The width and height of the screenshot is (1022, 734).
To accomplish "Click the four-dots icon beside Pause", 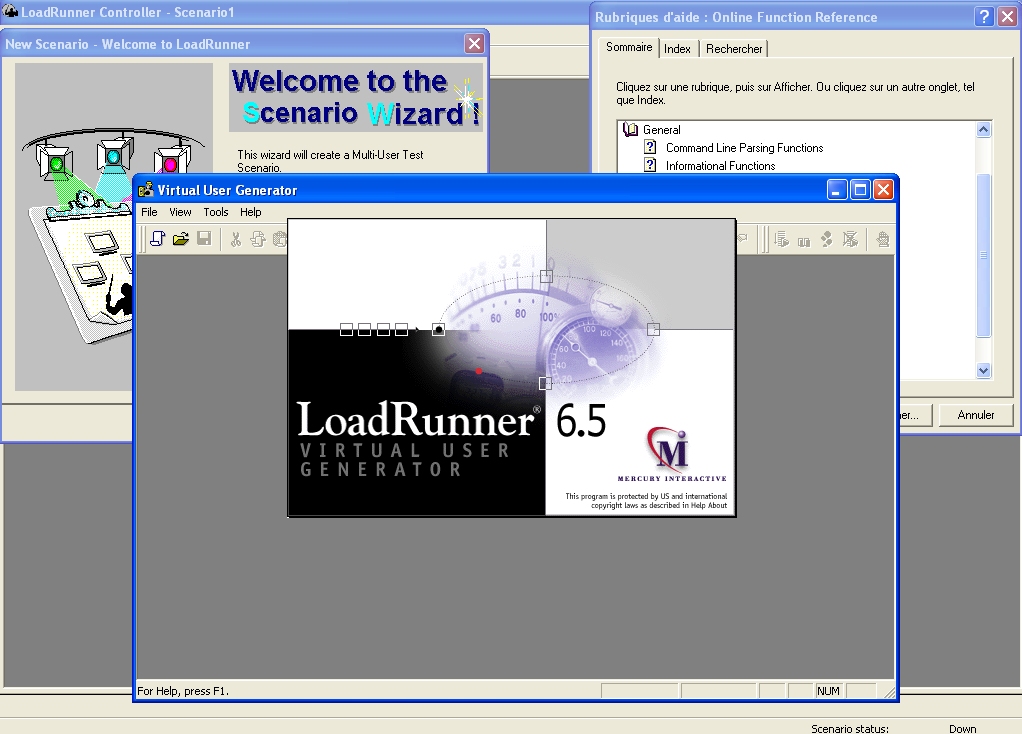I will click(x=826, y=239).
